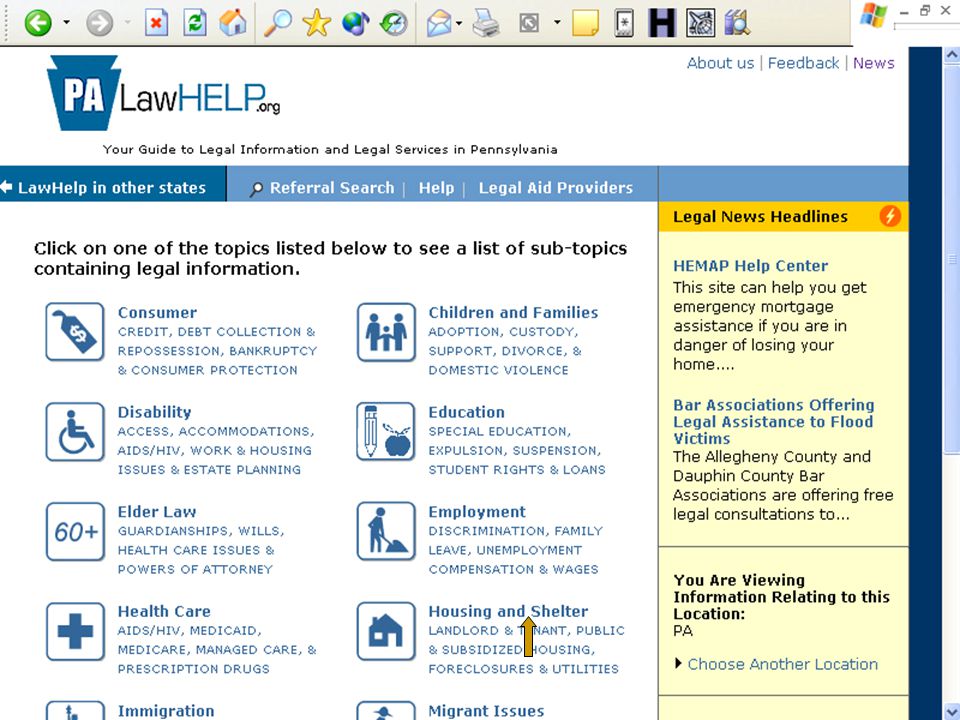Open the Forward button history dropdown arrow
960x720 pixels.
[x=127, y=23]
